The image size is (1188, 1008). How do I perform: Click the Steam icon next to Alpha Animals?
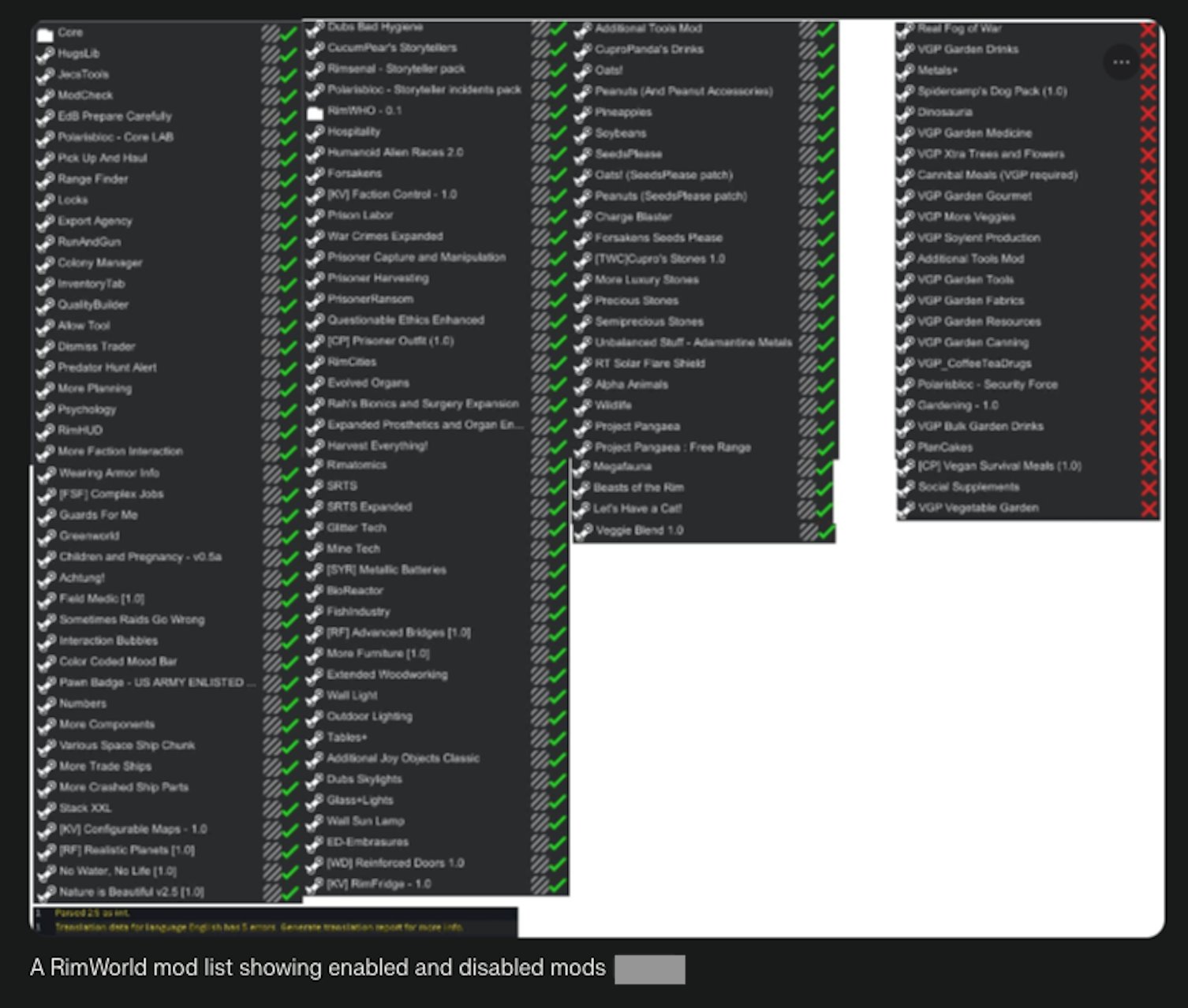583,386
